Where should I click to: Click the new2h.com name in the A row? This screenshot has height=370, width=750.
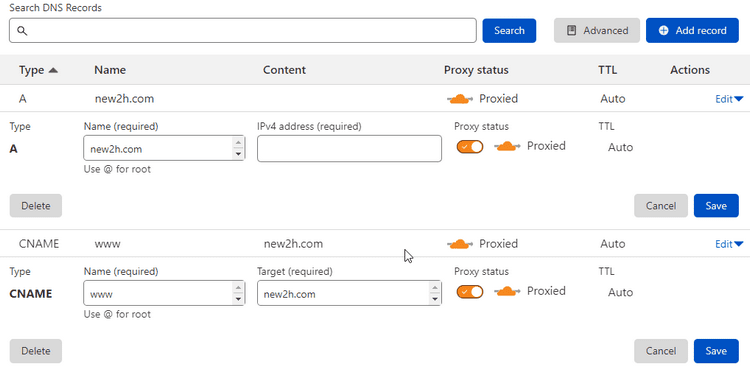tap(124, 99)
